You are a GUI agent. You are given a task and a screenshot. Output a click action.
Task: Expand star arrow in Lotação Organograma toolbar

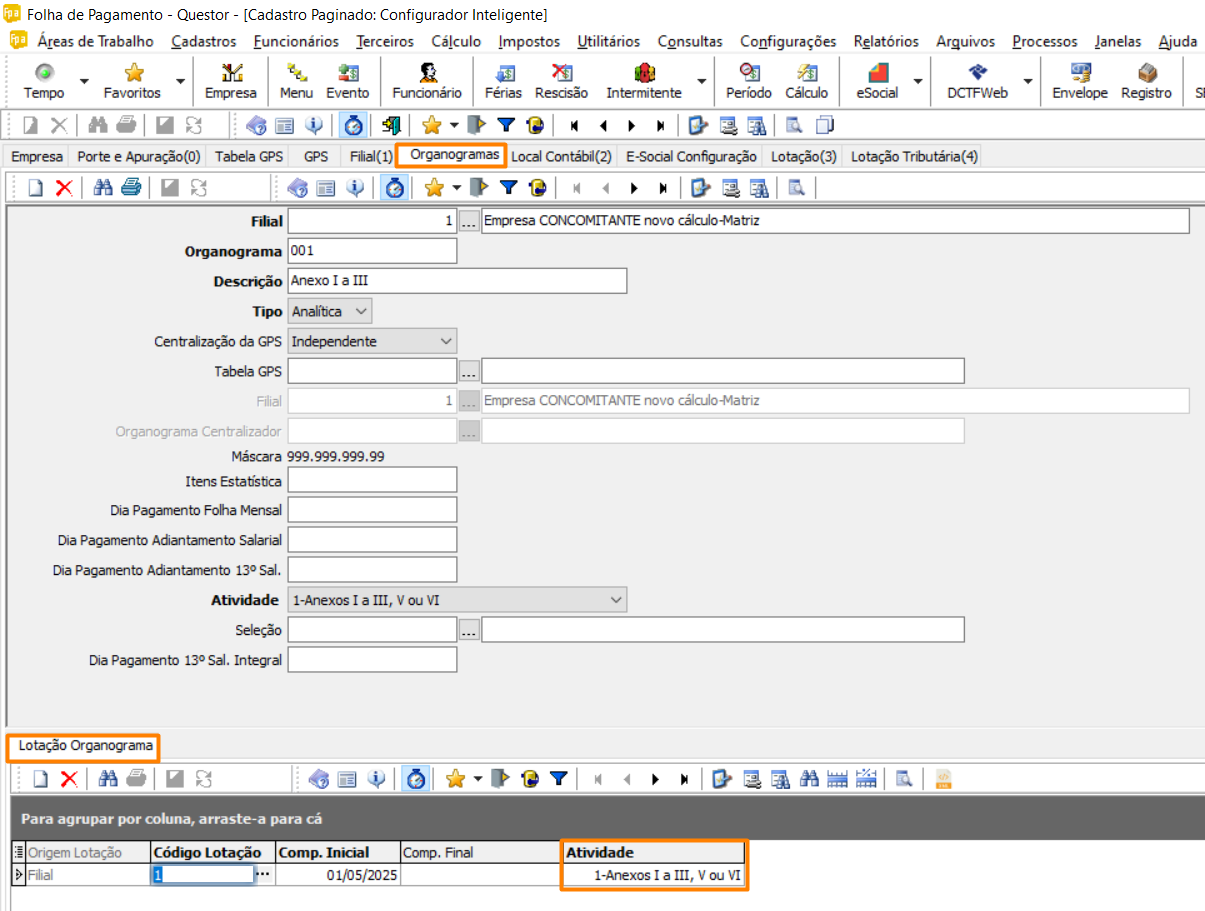(477, 778)
